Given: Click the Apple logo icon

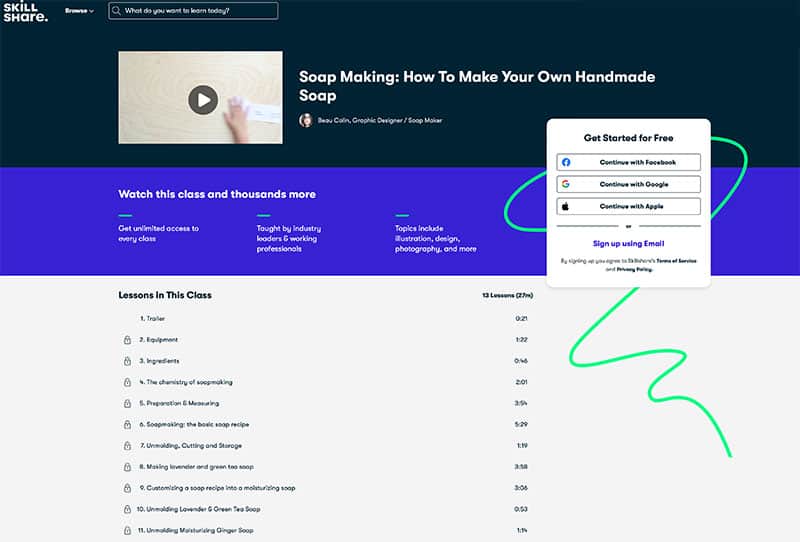Looking at the screenshot, I should (565, 206).
